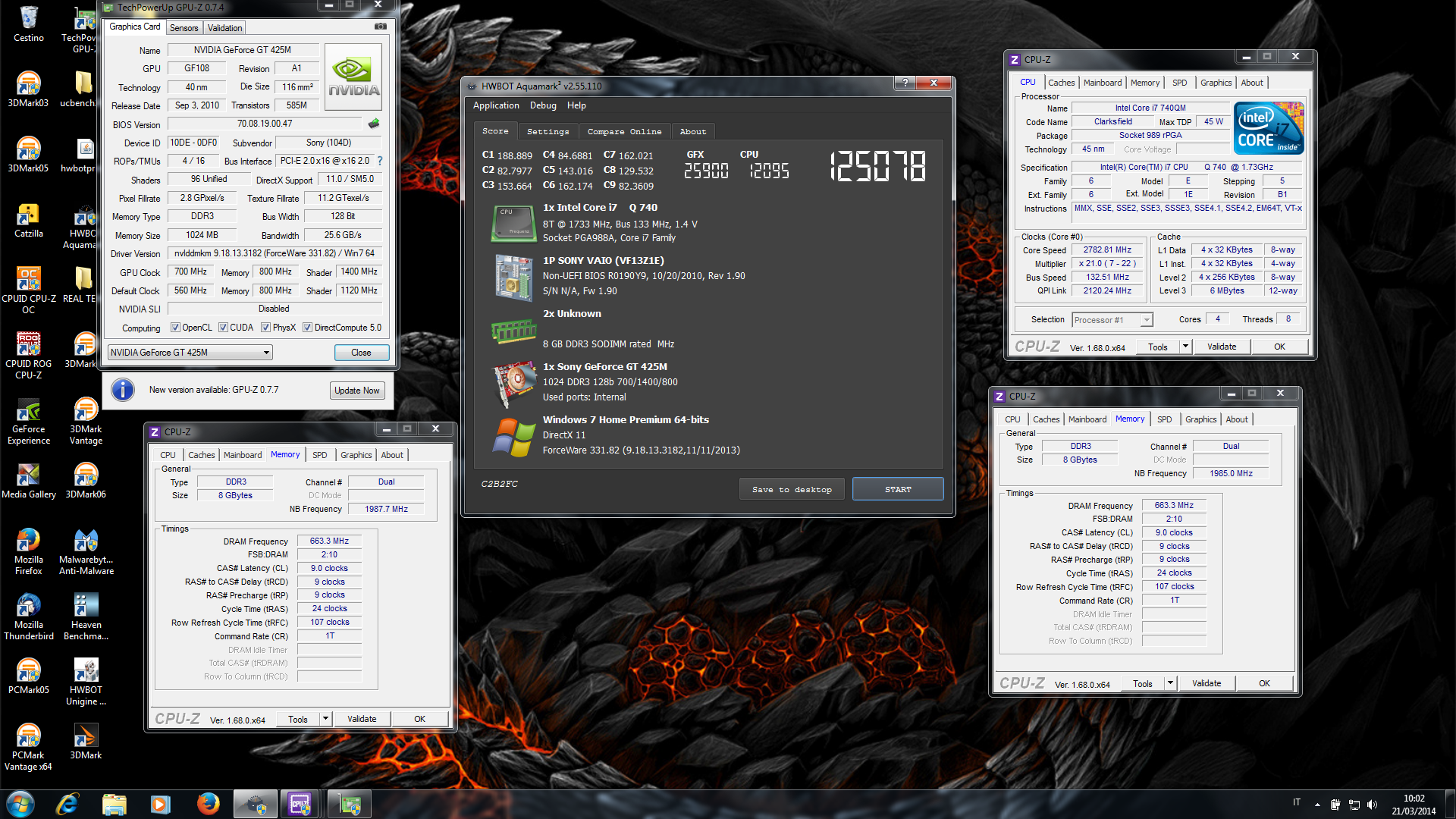Open the Processor #1 selection dropdown

click(x=1112, y=320)
